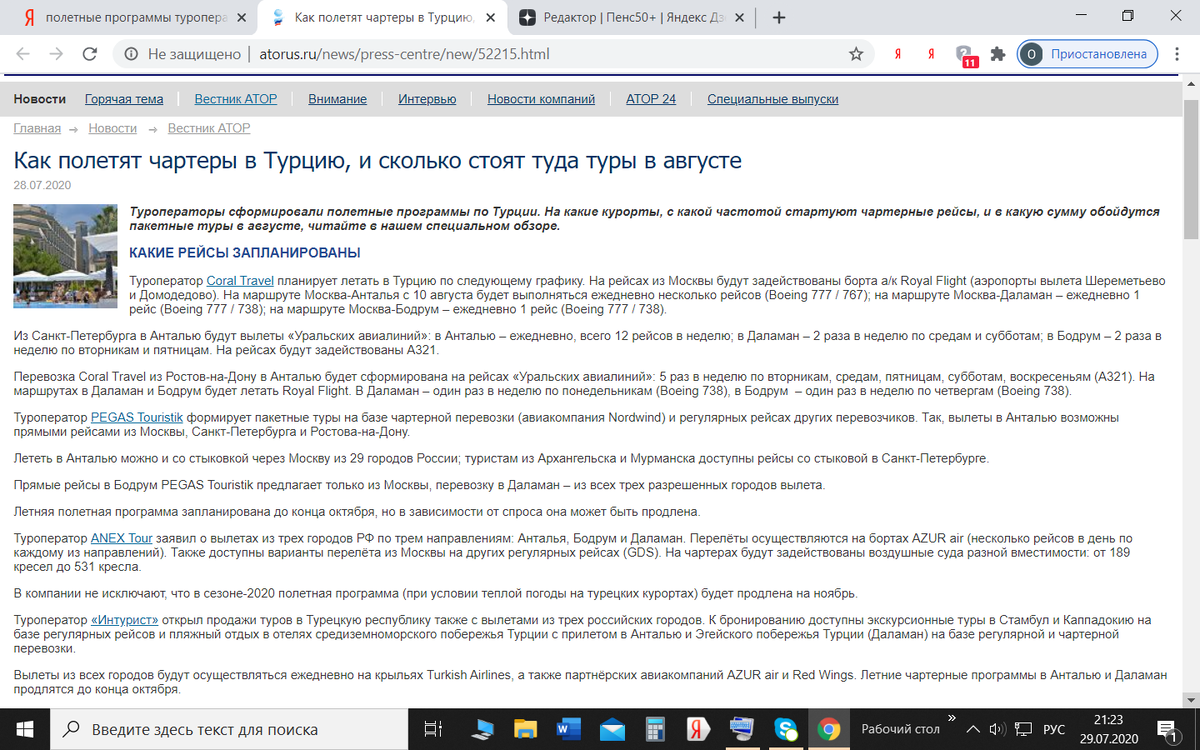The width and height of the screenshot is (1200, 750).
Task: Open a new browser tab
Action: 780,17
